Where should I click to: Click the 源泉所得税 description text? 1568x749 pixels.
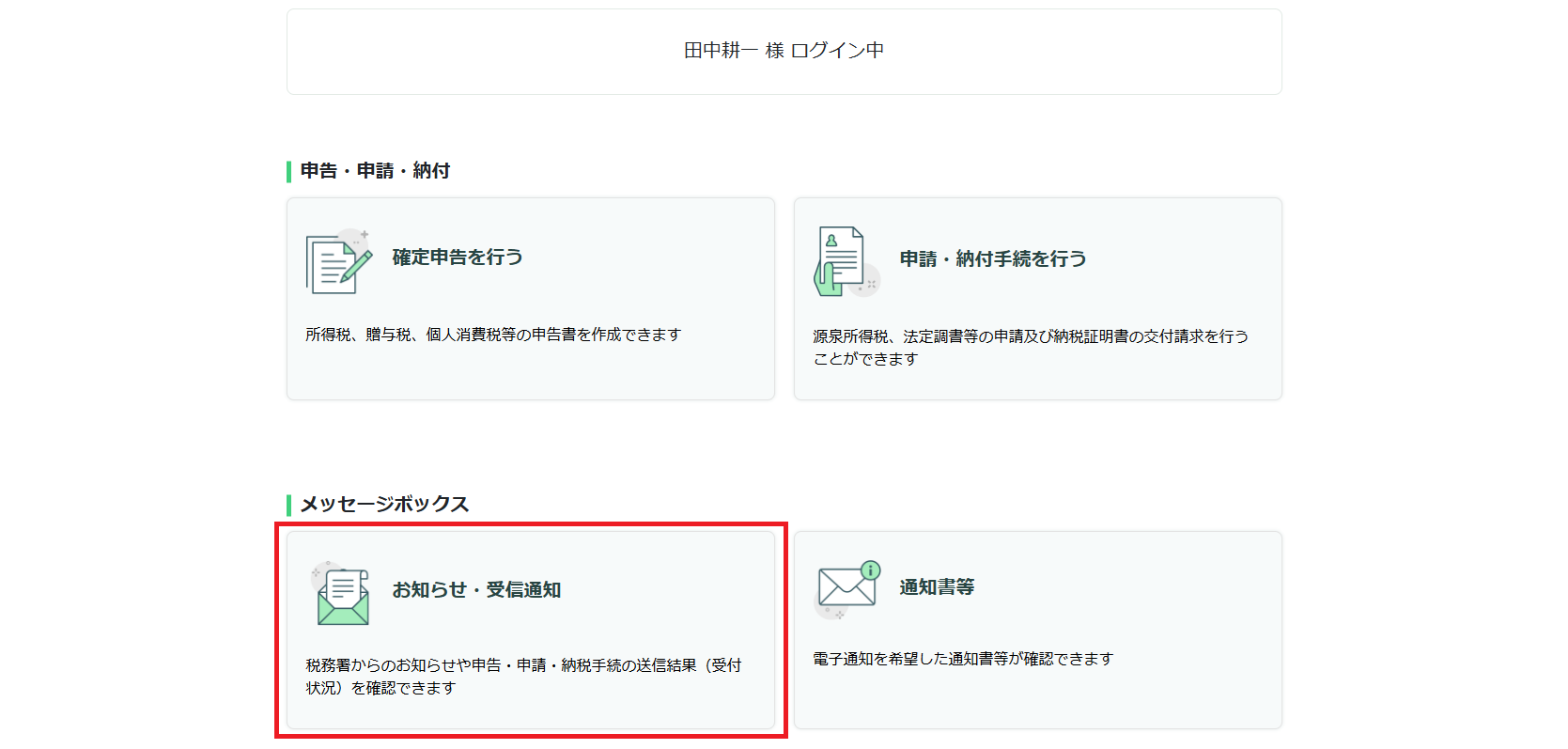(1030, 336)
